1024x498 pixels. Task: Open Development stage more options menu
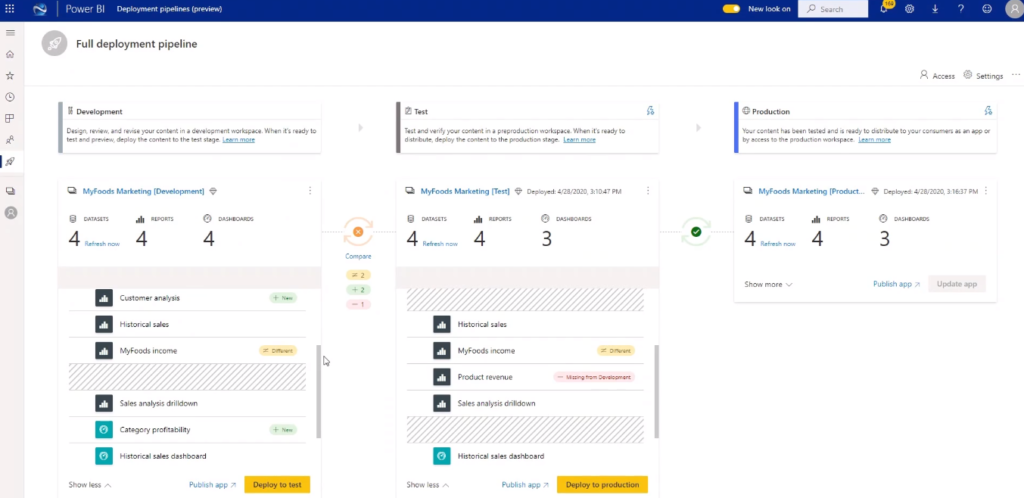tap(310, 191)
